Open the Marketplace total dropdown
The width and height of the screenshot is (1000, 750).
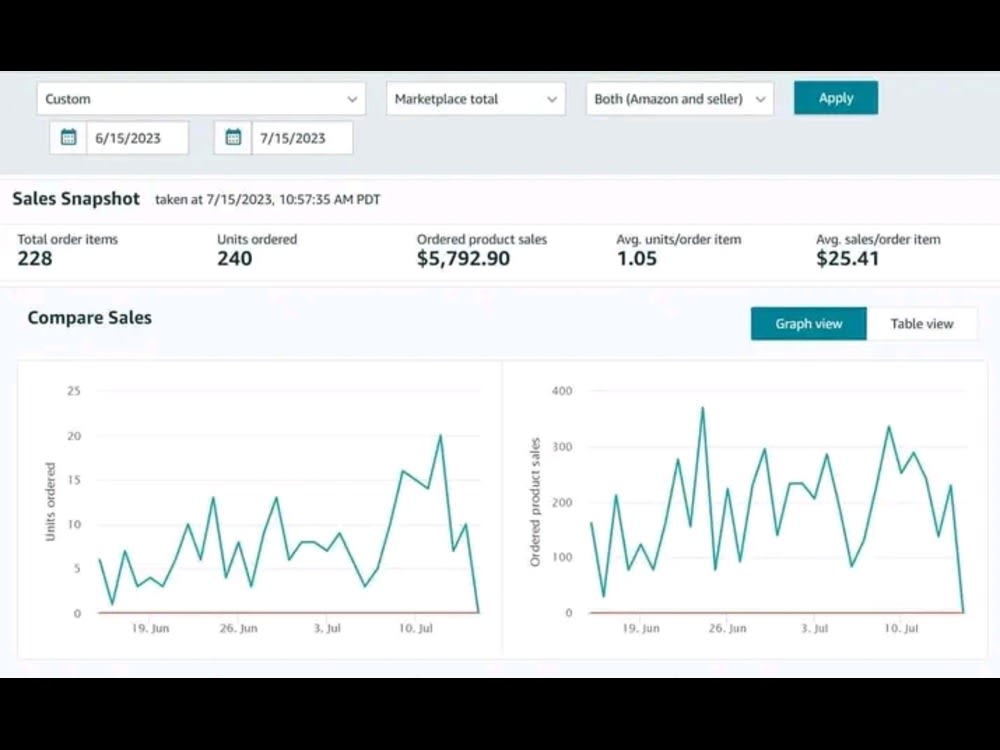click(x=476, y=99)
